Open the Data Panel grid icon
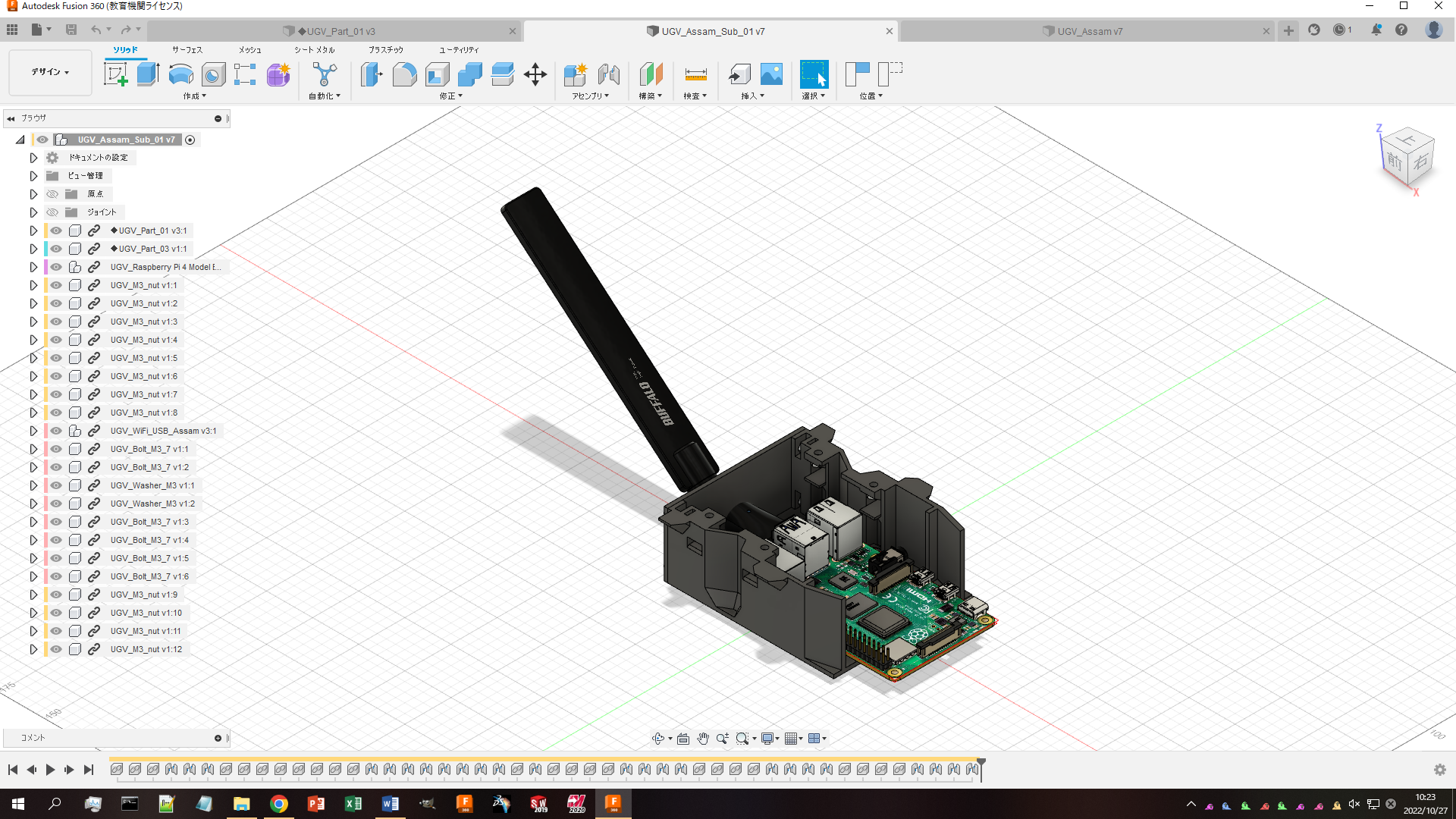This screenshot has width=1456, height=819. point(12,30)
